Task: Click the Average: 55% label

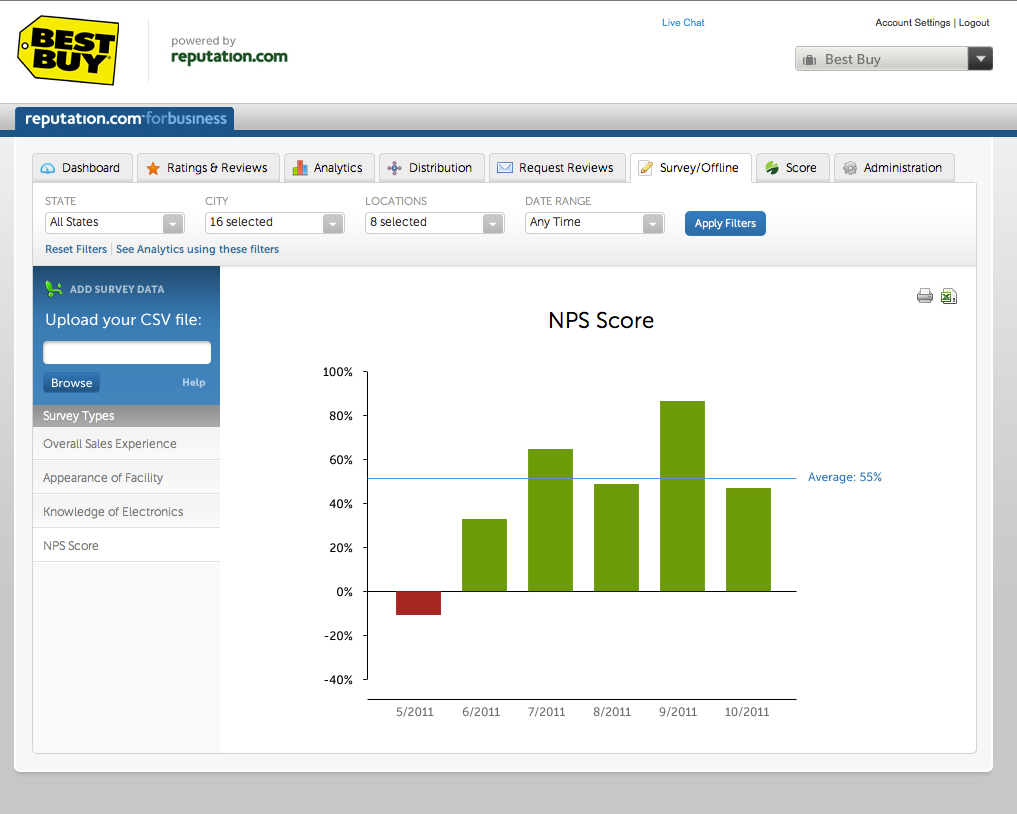Action: (844, 477)
